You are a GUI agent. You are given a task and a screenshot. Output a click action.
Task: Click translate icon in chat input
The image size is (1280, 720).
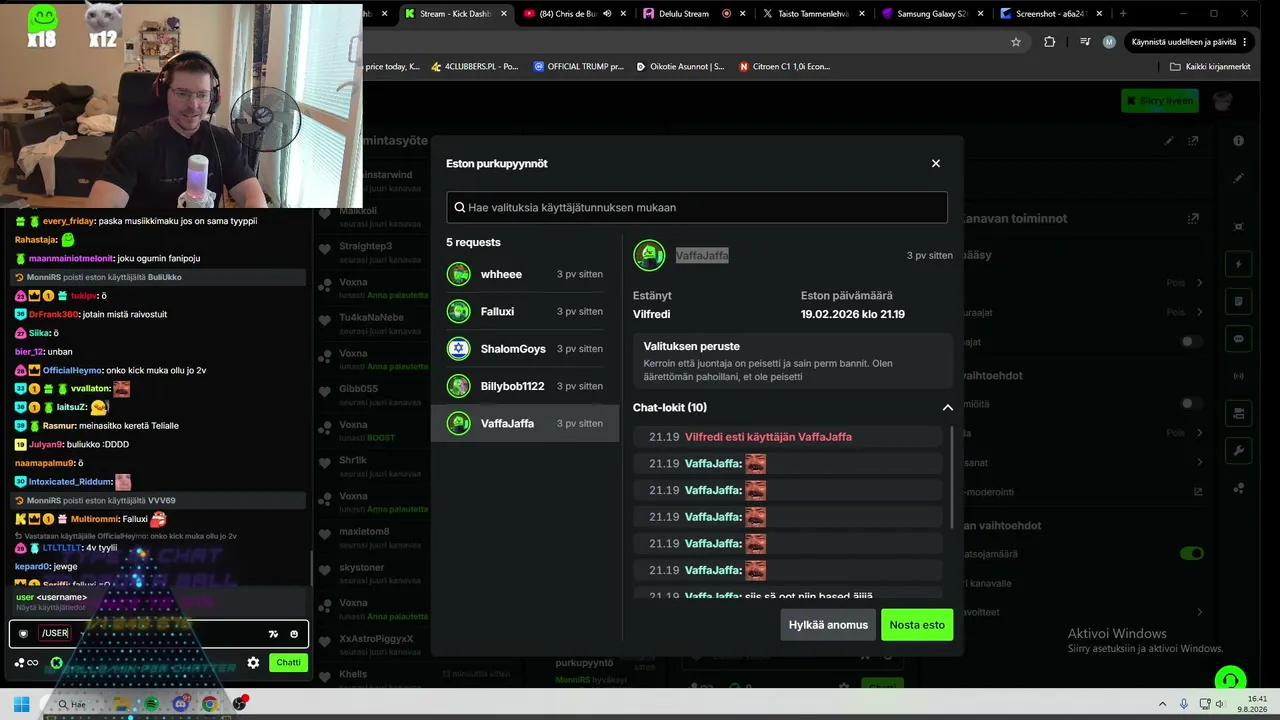click(273, 634)
